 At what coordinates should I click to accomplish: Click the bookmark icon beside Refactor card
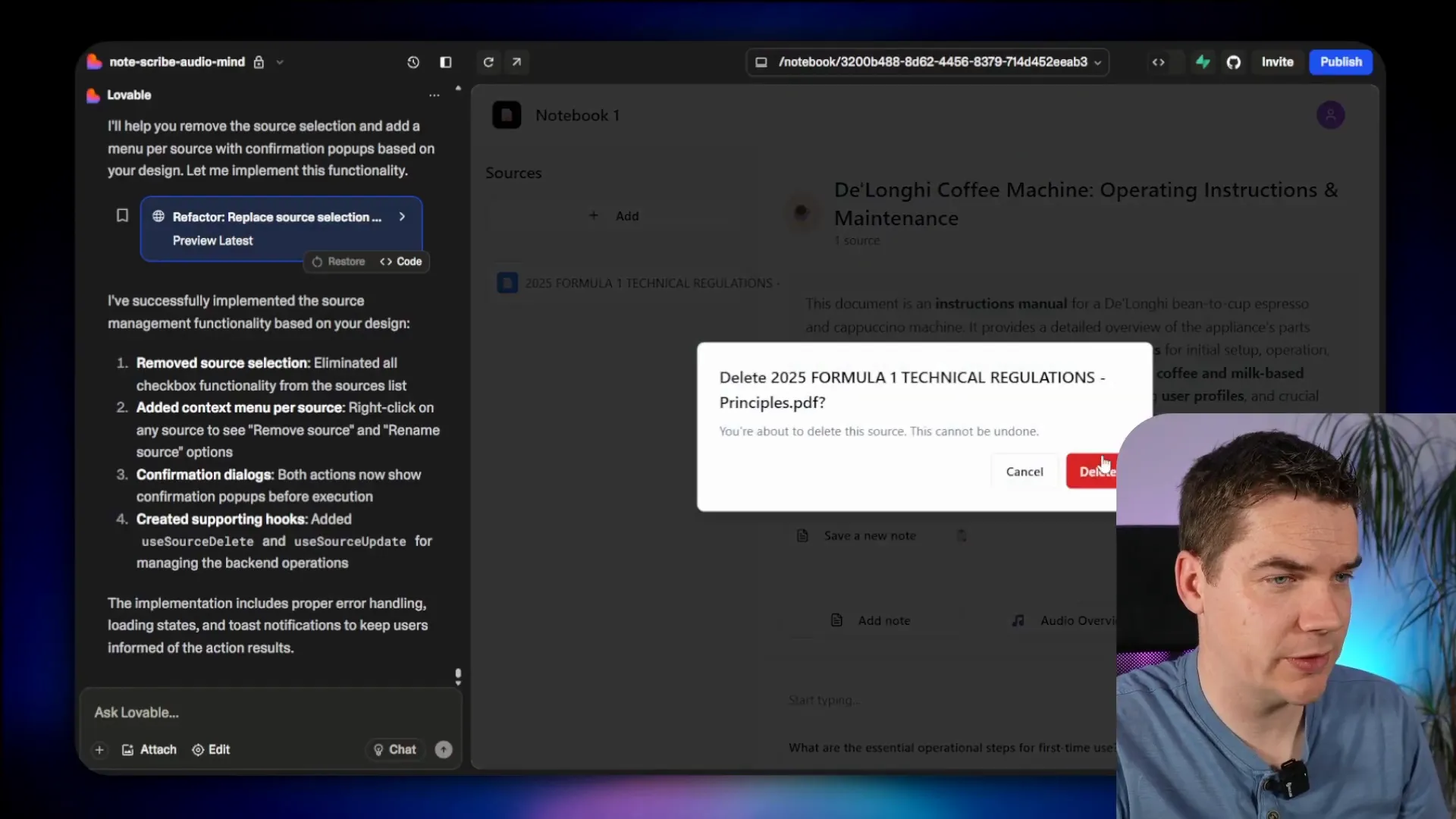point(122,216)
